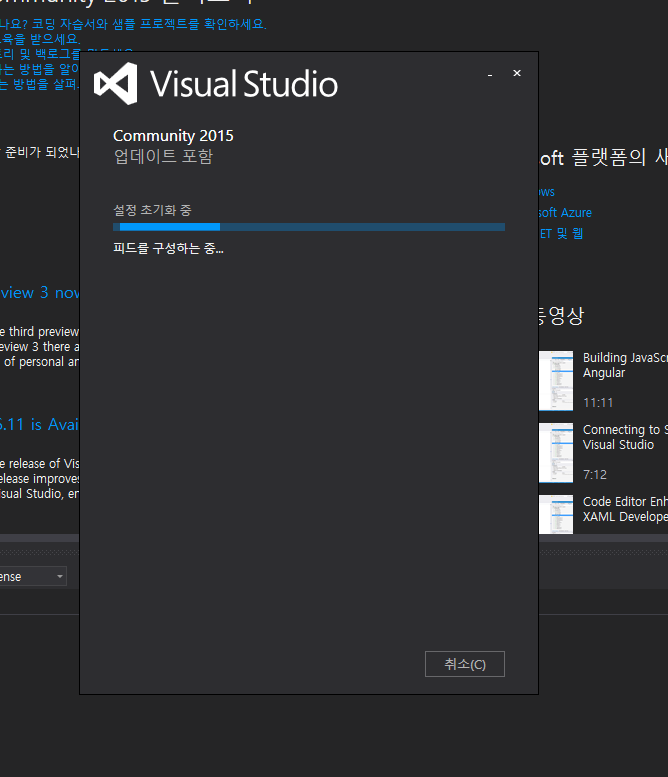Screen dimensions: 668x777
Task: Click the setup initialization progress bar
Action: [309, 227]
